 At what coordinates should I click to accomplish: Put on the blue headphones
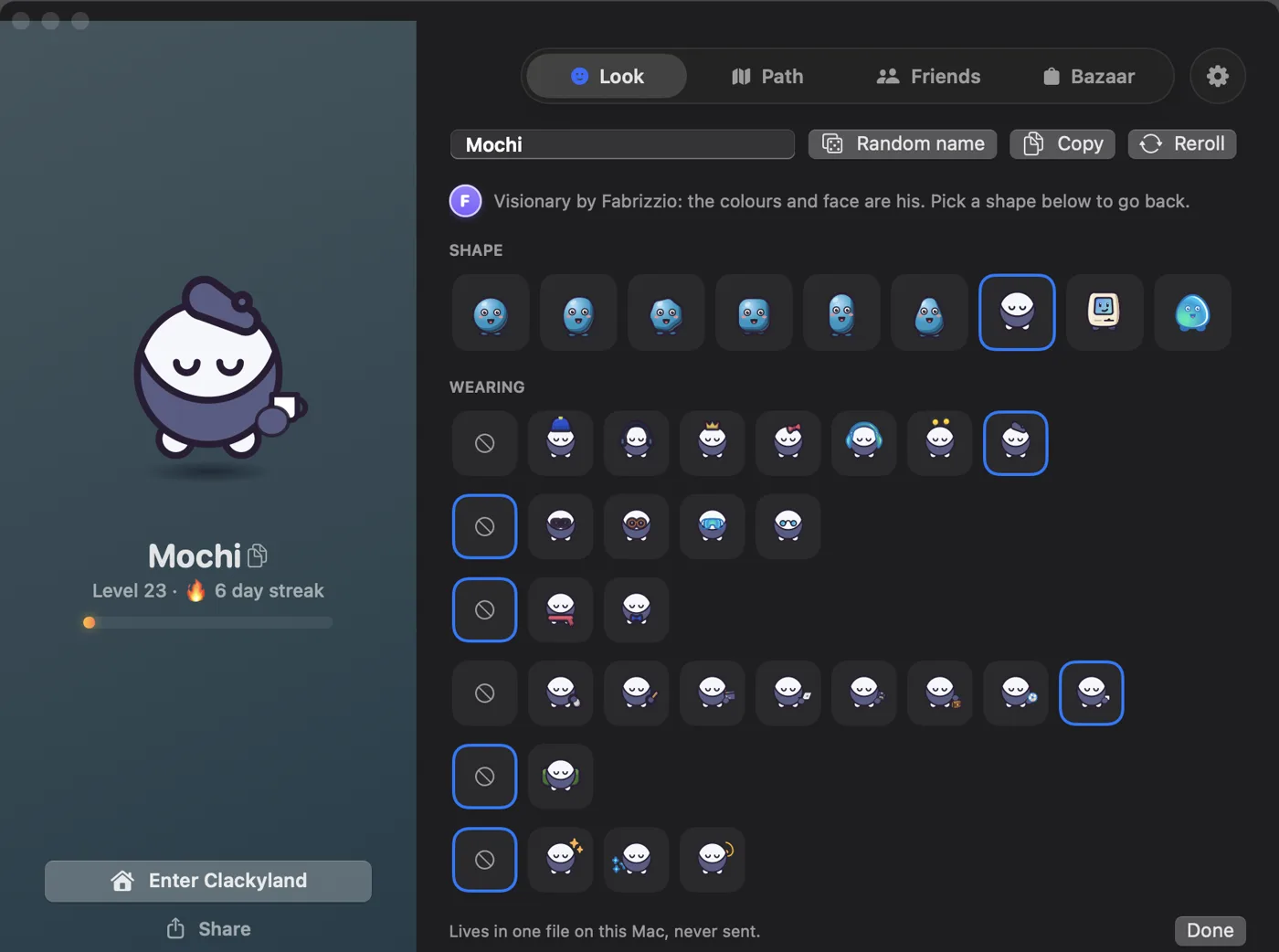pyautogui.click(x=863, y=443)
